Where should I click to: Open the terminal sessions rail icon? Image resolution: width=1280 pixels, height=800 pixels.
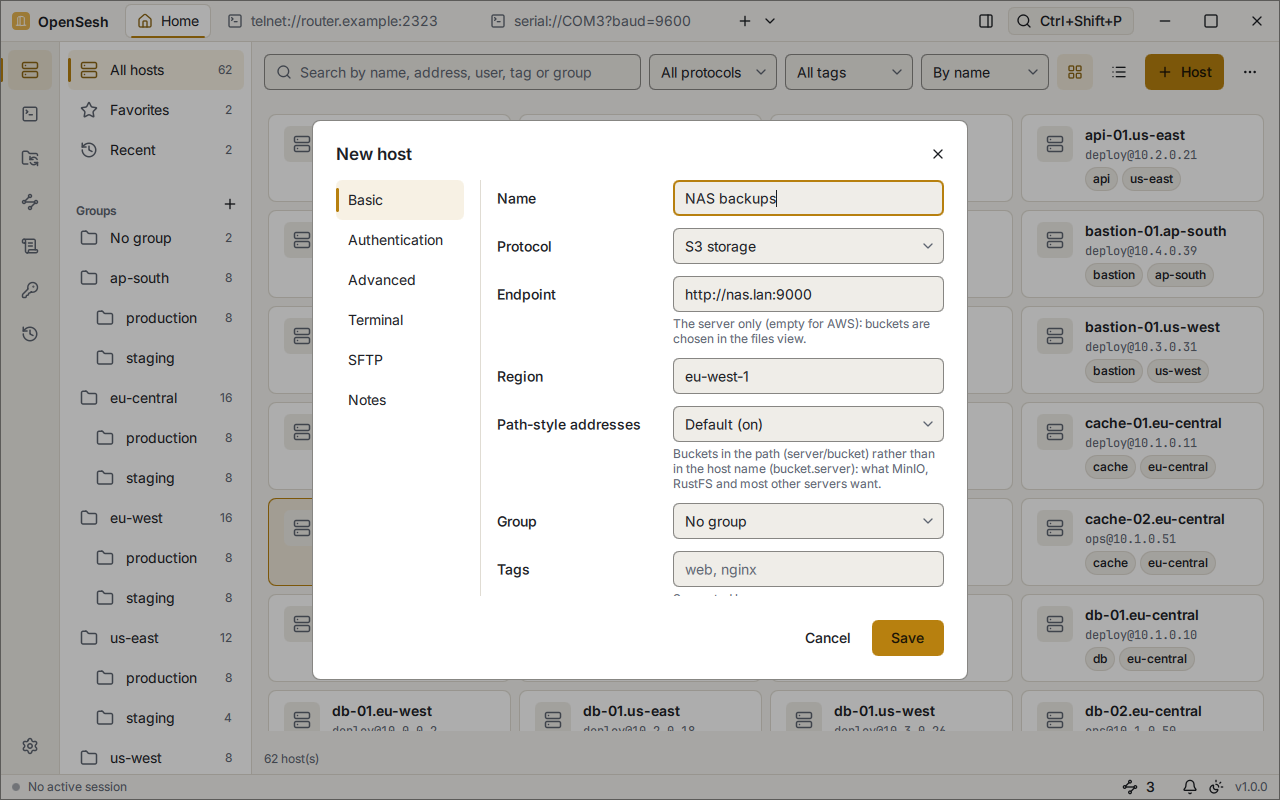[x=30, y=114]
